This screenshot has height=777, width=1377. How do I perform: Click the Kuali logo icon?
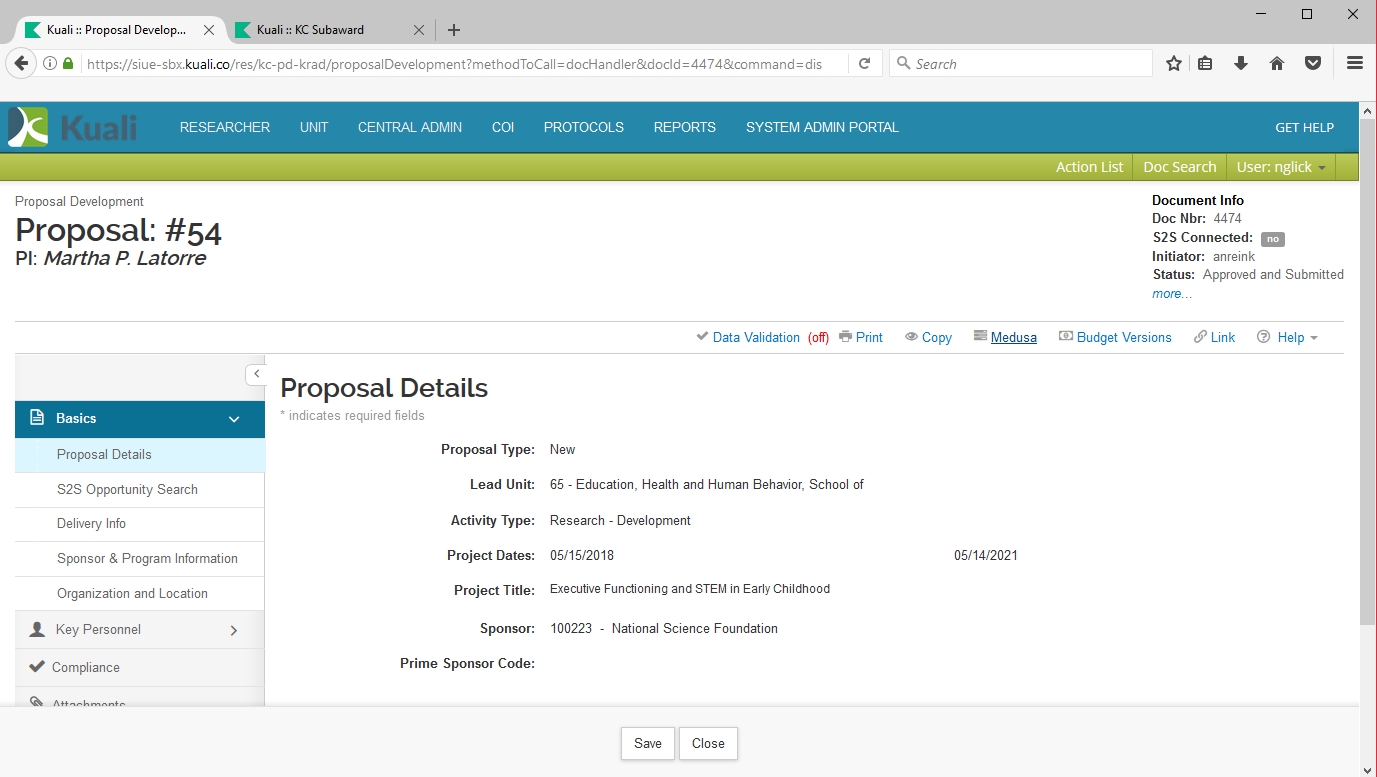coord(28,127)
